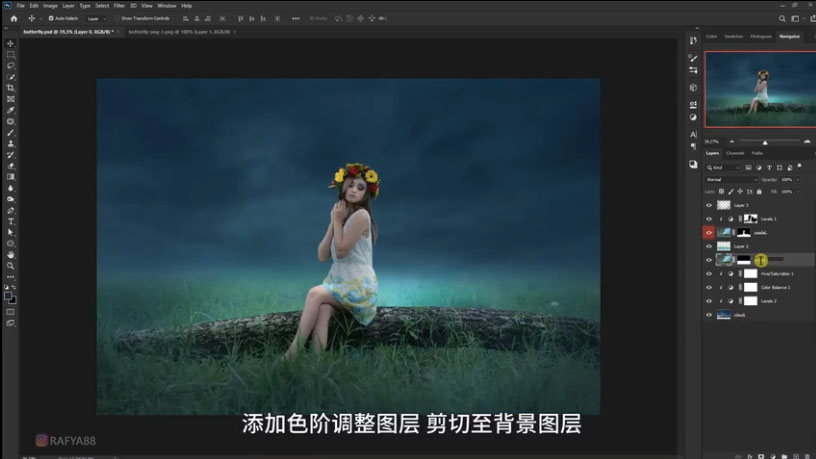Hide the Layer 2 eye icon
816x459 pixels.
click(x=709, y=246)
